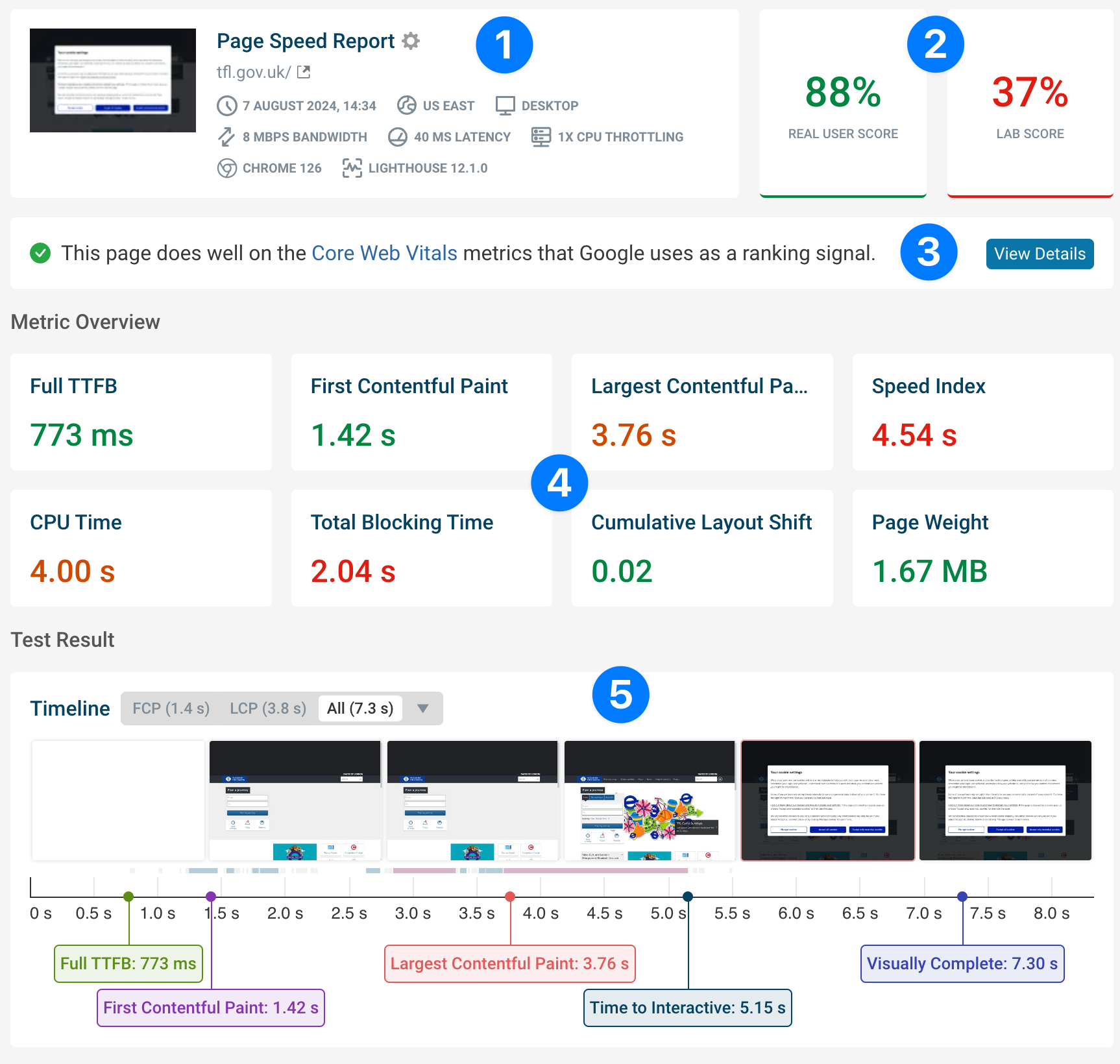Open the Real User Score card
The height and width of the screenshot is (1064, 1120).
843,104
